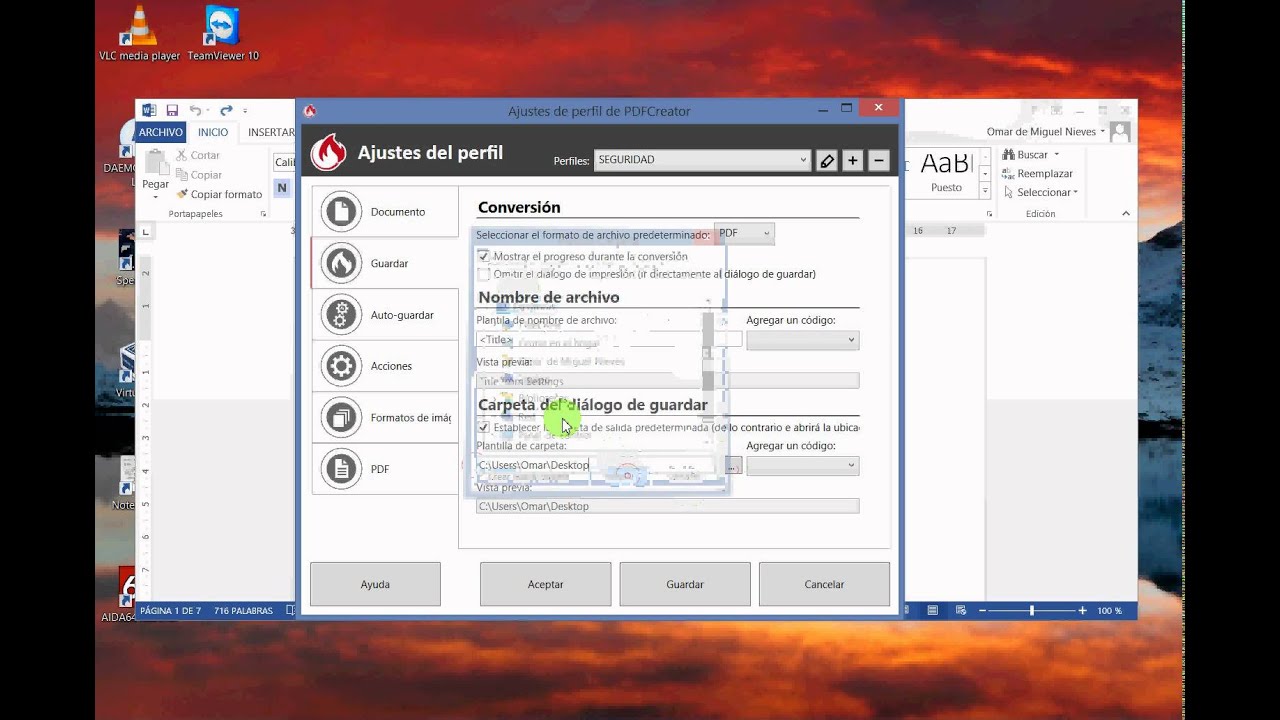Open the Acciones gear icon
This screenshot has height=720, width=1280.
pos(342,366)
